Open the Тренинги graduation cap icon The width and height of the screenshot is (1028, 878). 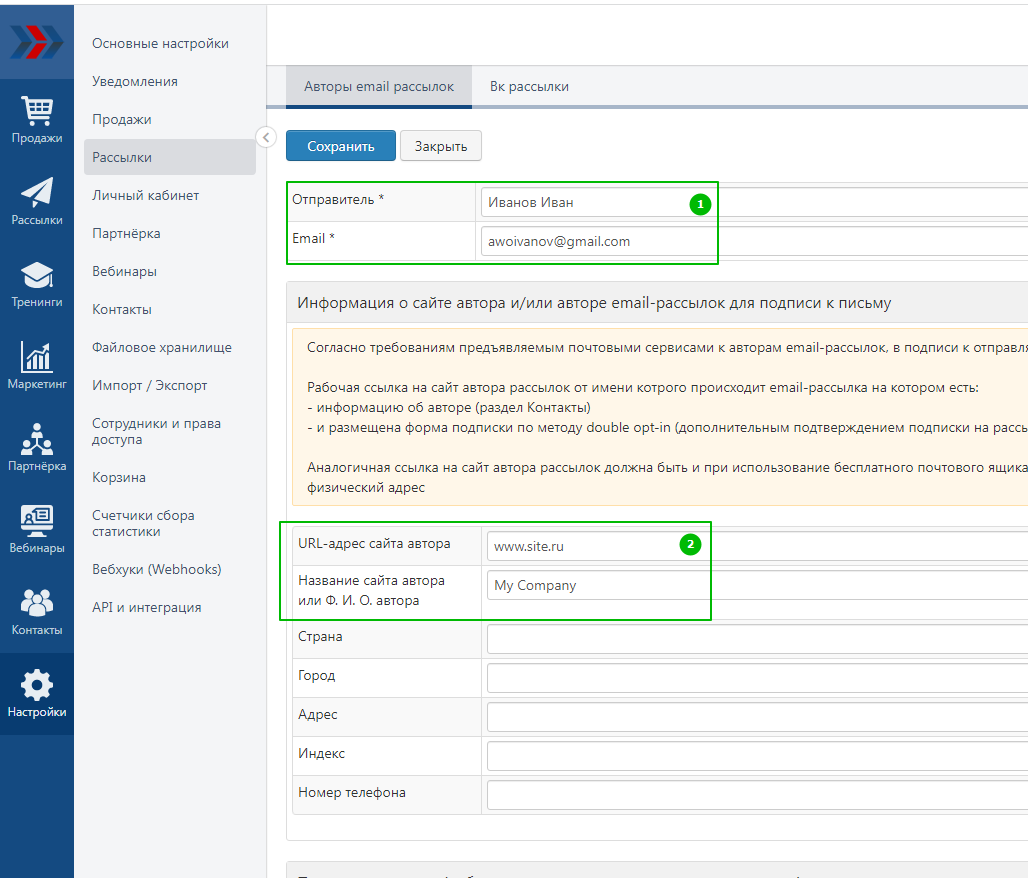pyautogui.click(x=37, y=275)
